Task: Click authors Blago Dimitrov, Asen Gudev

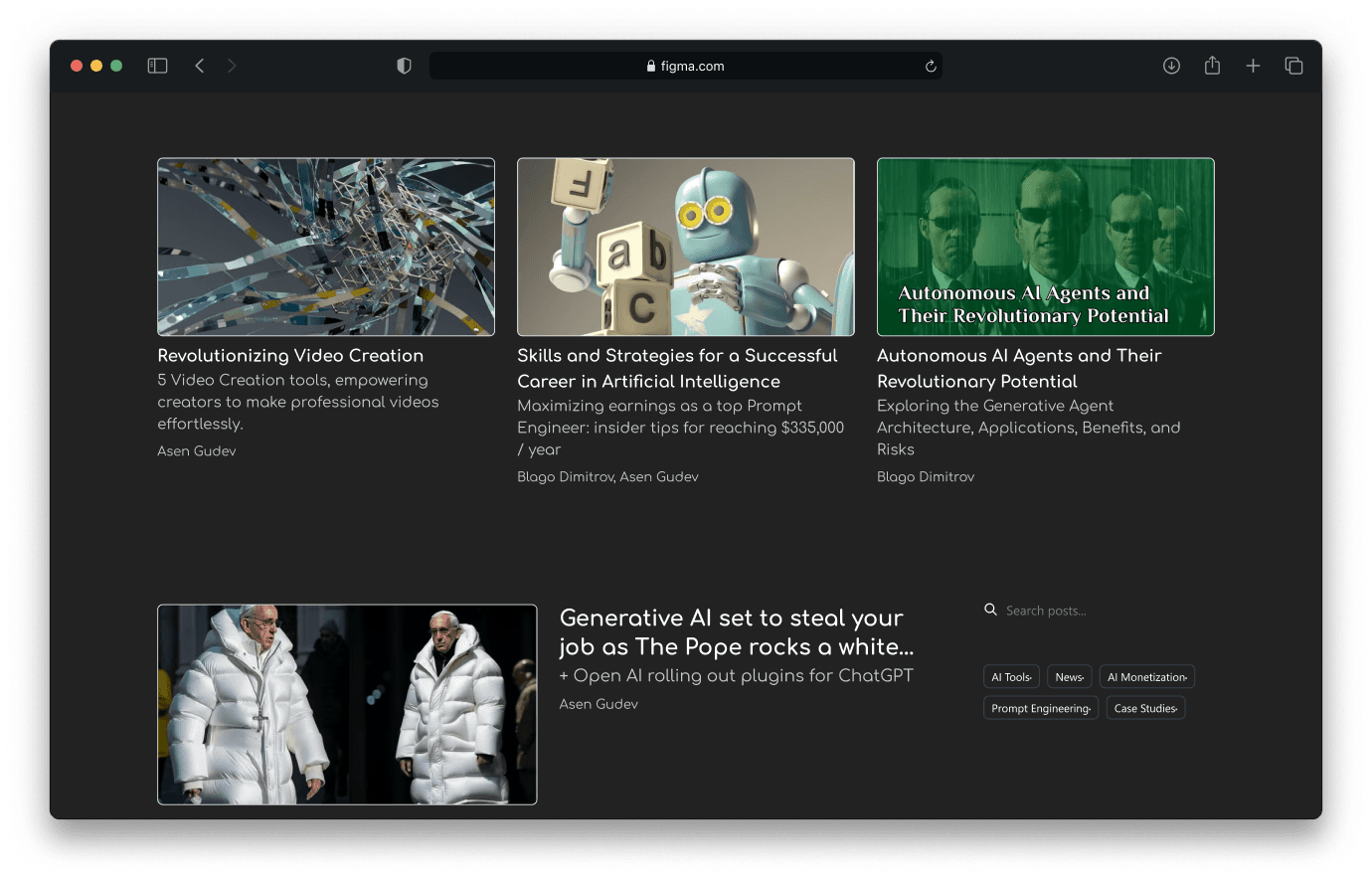Action: (x=607, y=476)
